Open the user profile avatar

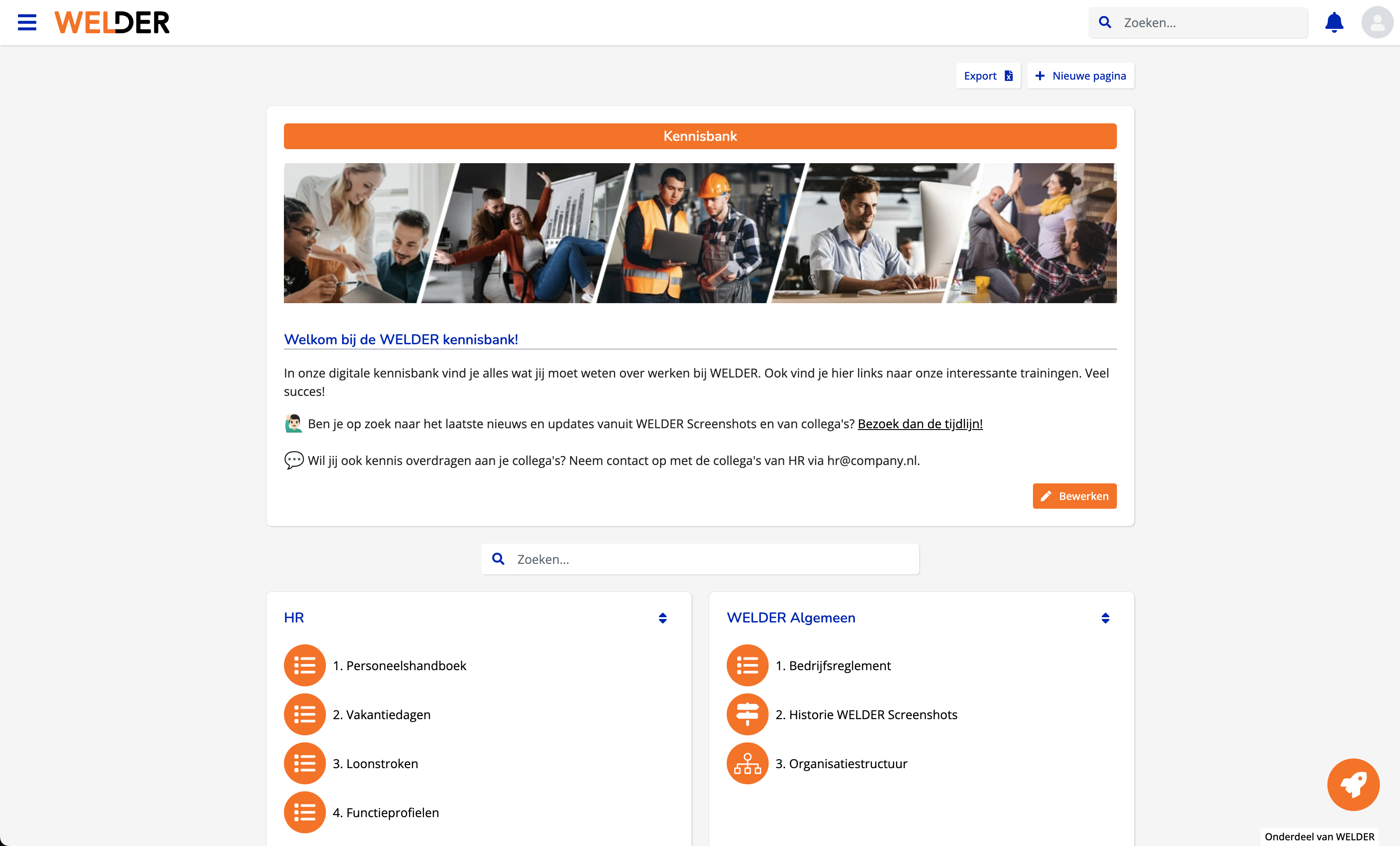tap(1377, 23)
